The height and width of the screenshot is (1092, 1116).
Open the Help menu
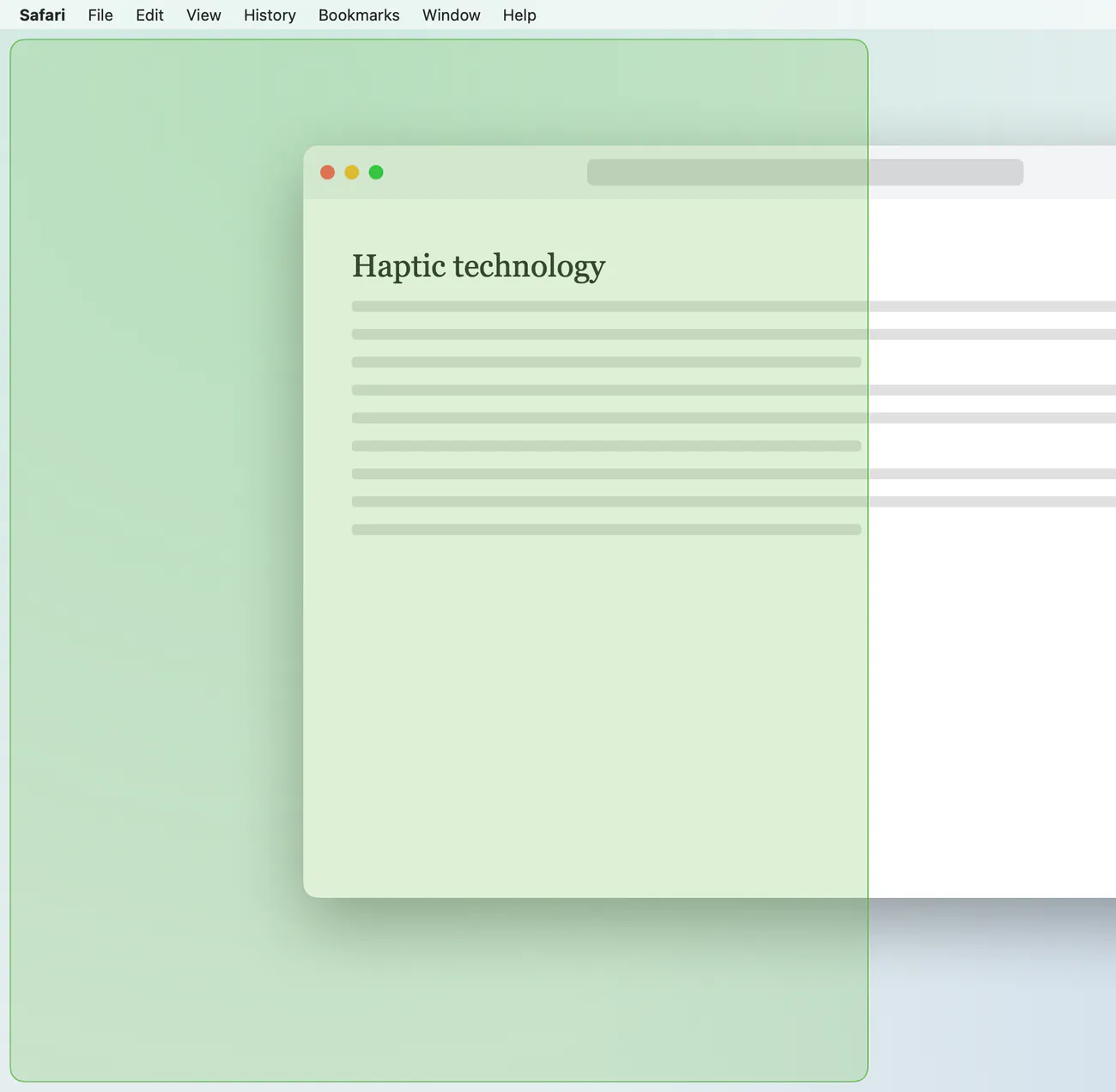pyautogui.click(x=519, y=15)
